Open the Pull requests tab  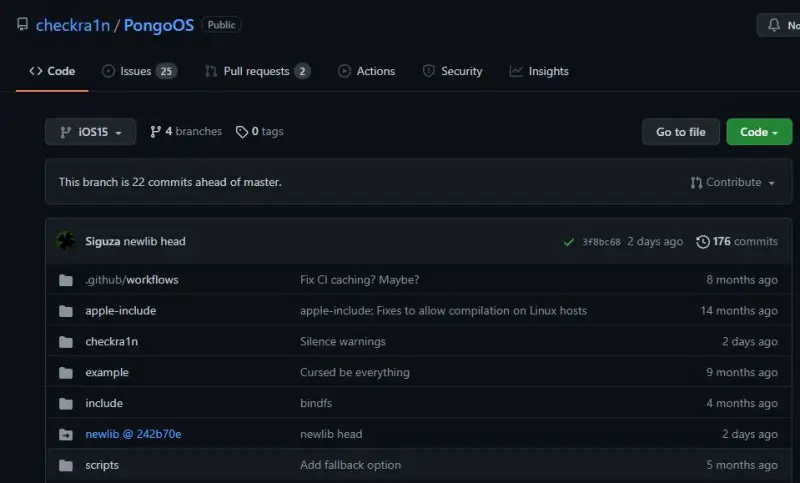point(257,71)
